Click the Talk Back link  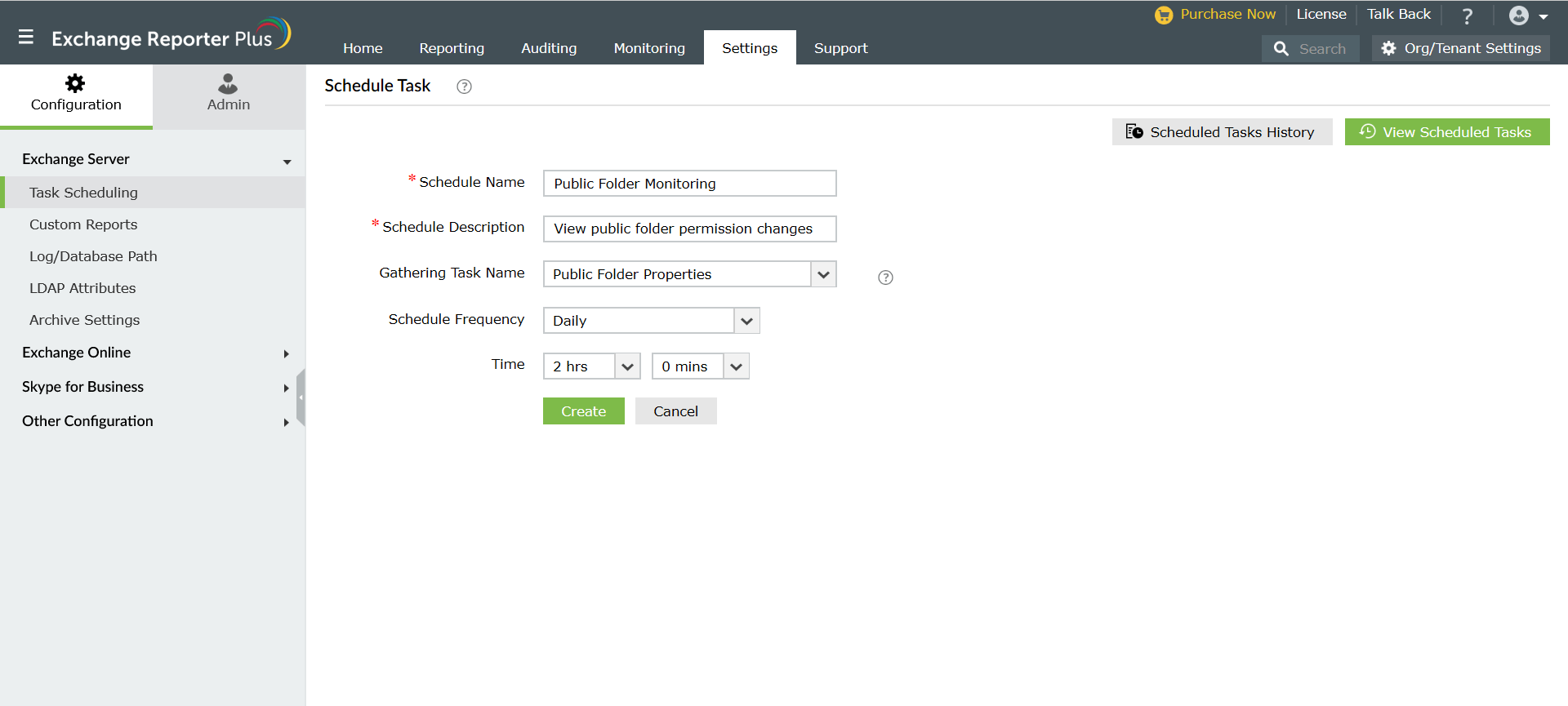click(x=1399, y=14)
